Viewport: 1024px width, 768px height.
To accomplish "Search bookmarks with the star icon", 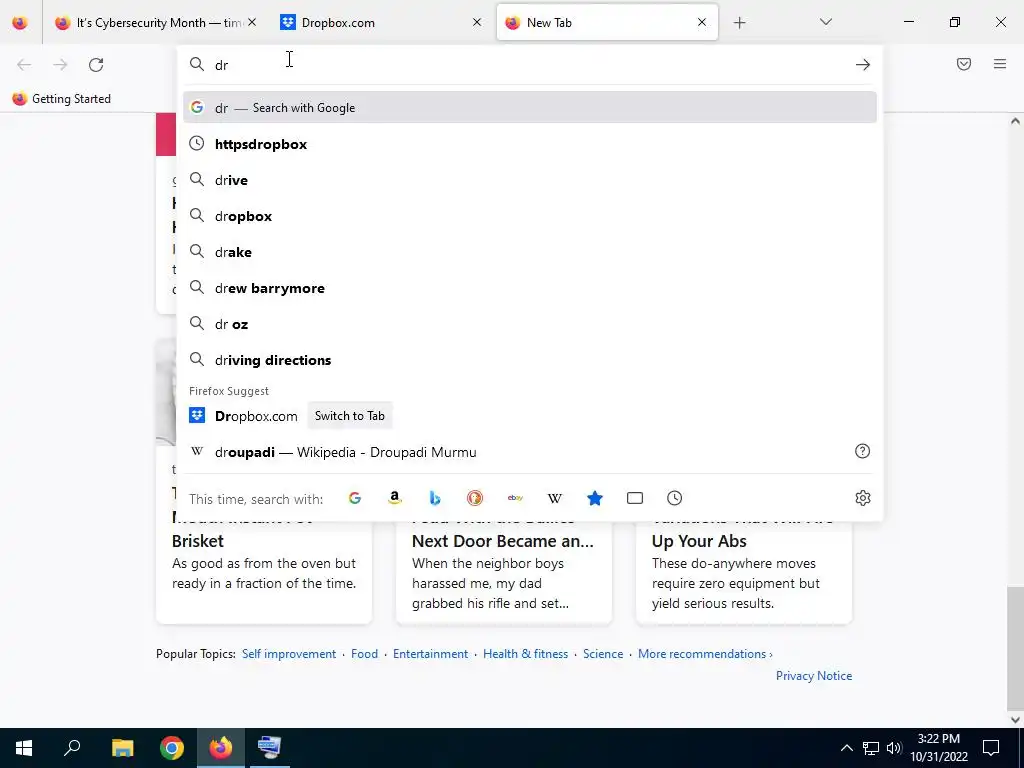I will pos(595,498).
